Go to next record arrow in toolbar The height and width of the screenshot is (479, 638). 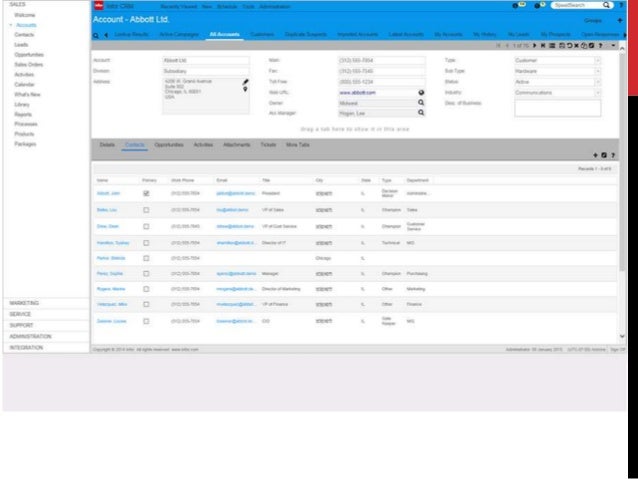(535, 46)
